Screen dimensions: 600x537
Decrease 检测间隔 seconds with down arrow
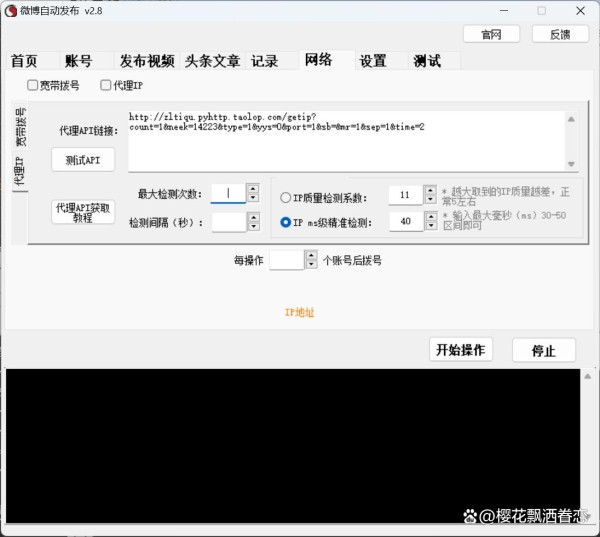coord(254,227)
